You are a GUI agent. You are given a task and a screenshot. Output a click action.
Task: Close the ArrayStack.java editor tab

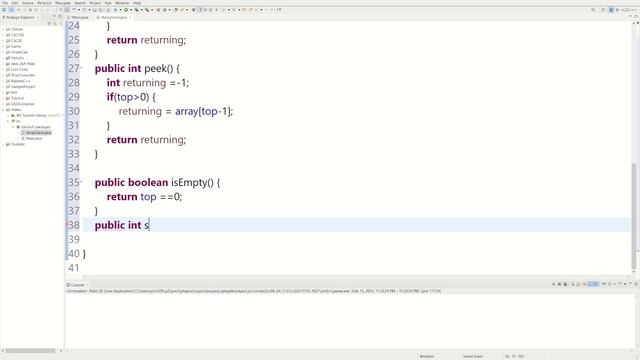coord(130,18)
